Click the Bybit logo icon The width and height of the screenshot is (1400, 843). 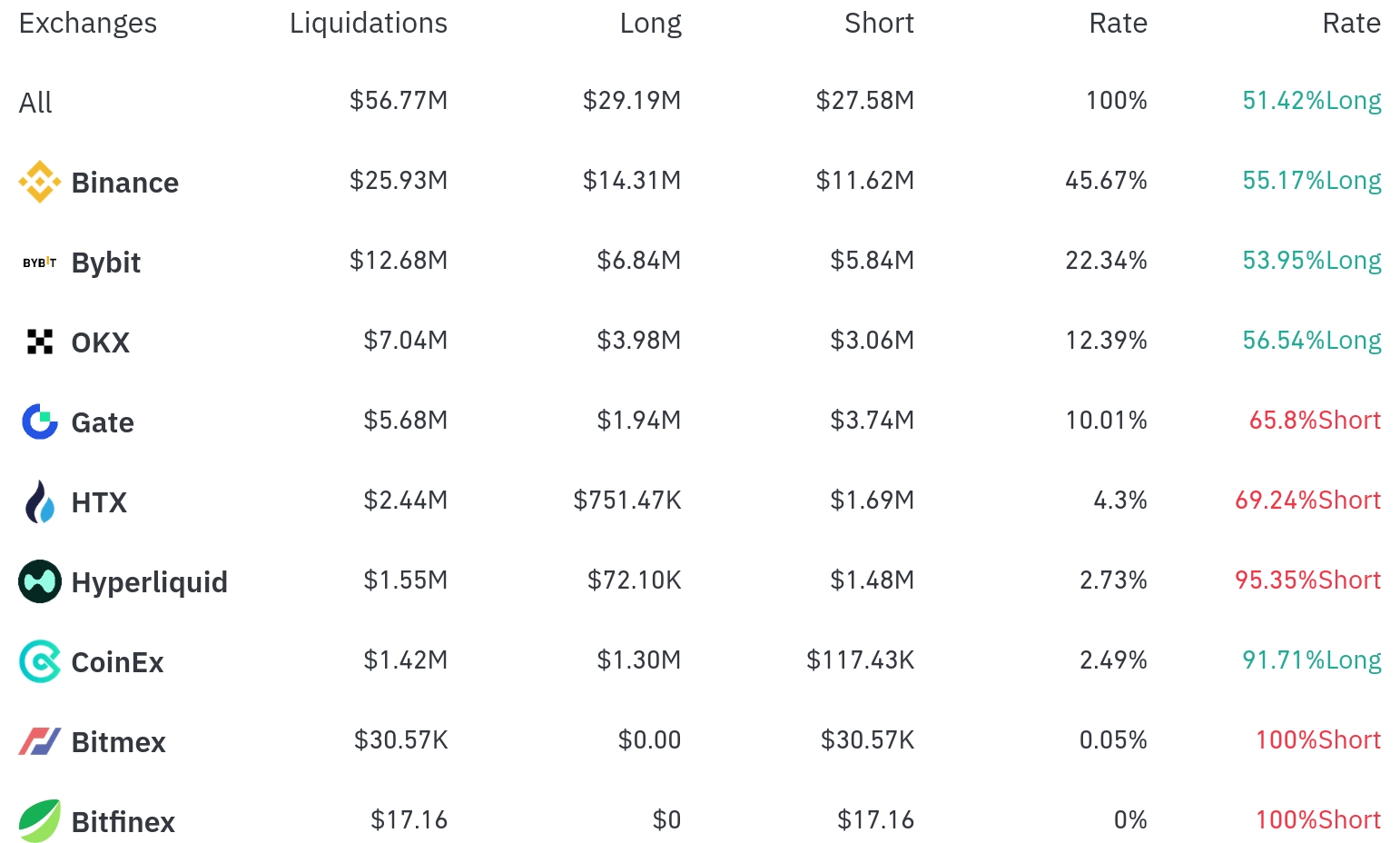(40, 263)
